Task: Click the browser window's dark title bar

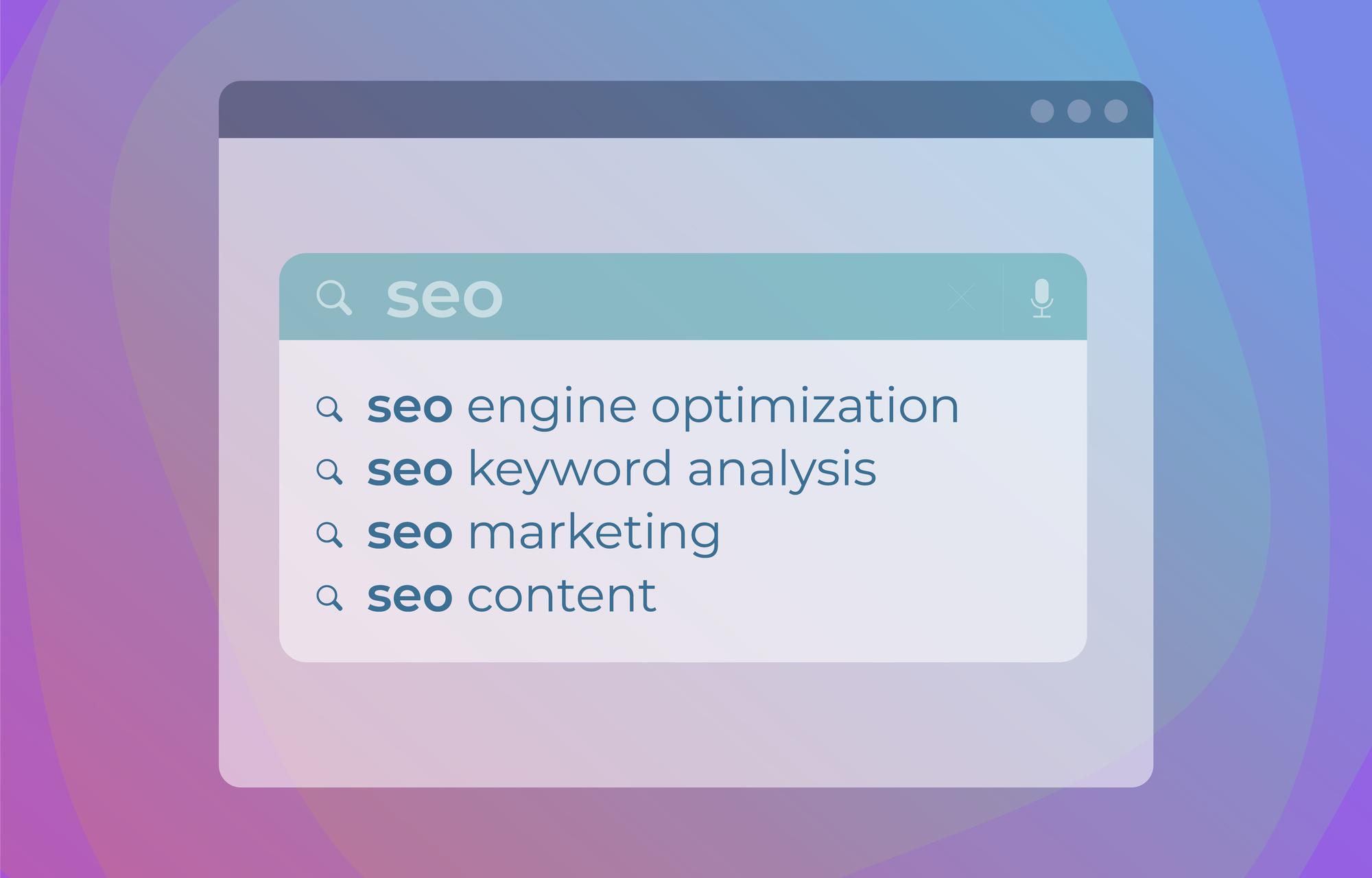Action: coord(617,110)
